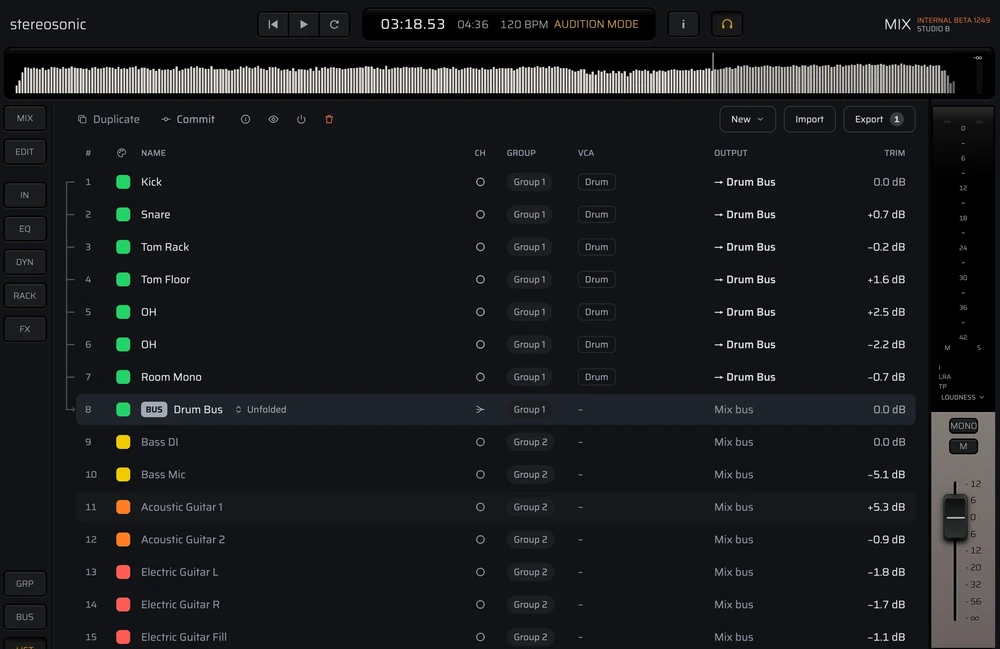Open the IN sidebar tab
The width and height of the screenshot is (1000, 649).
tap(25, 195)
